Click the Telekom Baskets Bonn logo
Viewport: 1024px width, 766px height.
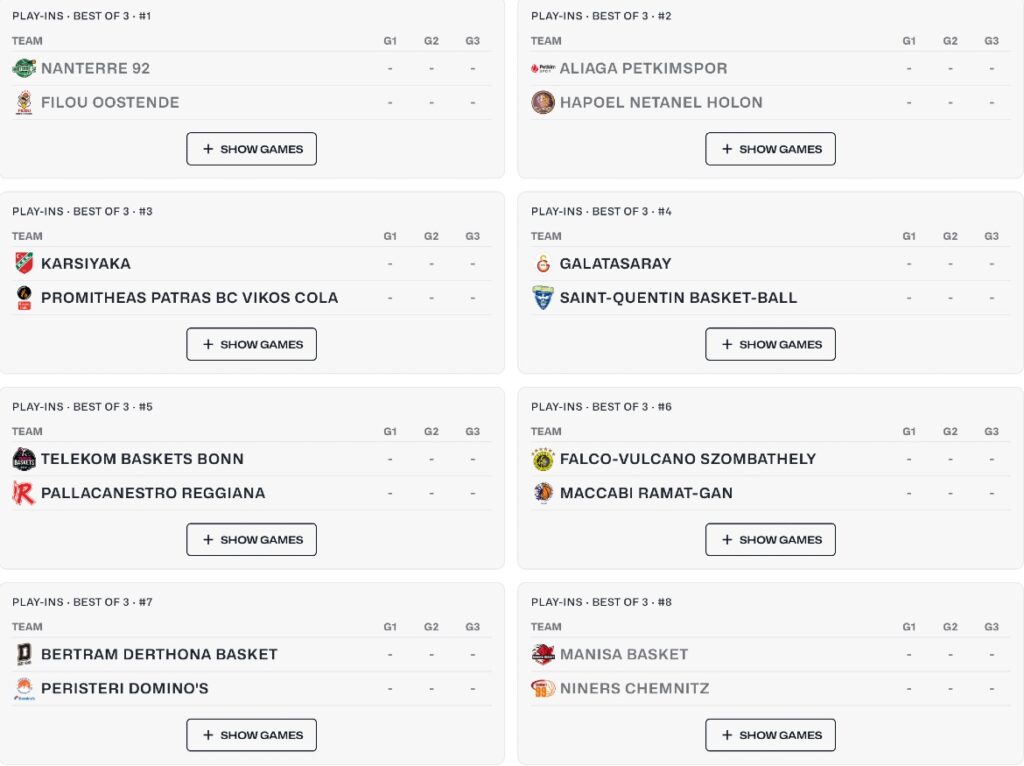point(24,459)
